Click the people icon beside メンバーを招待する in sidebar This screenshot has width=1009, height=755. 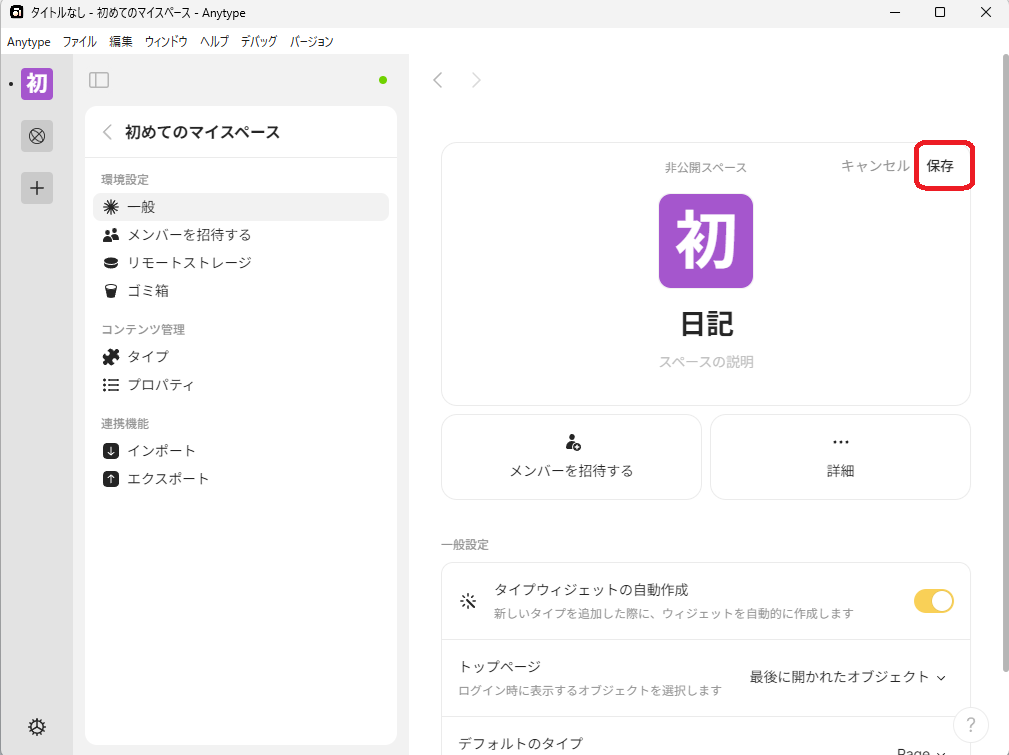(111, 235)
